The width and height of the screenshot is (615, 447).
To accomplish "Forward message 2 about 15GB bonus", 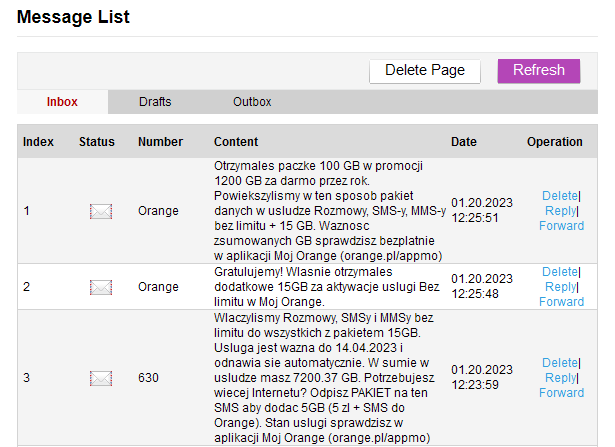I will tap(561, 302).
